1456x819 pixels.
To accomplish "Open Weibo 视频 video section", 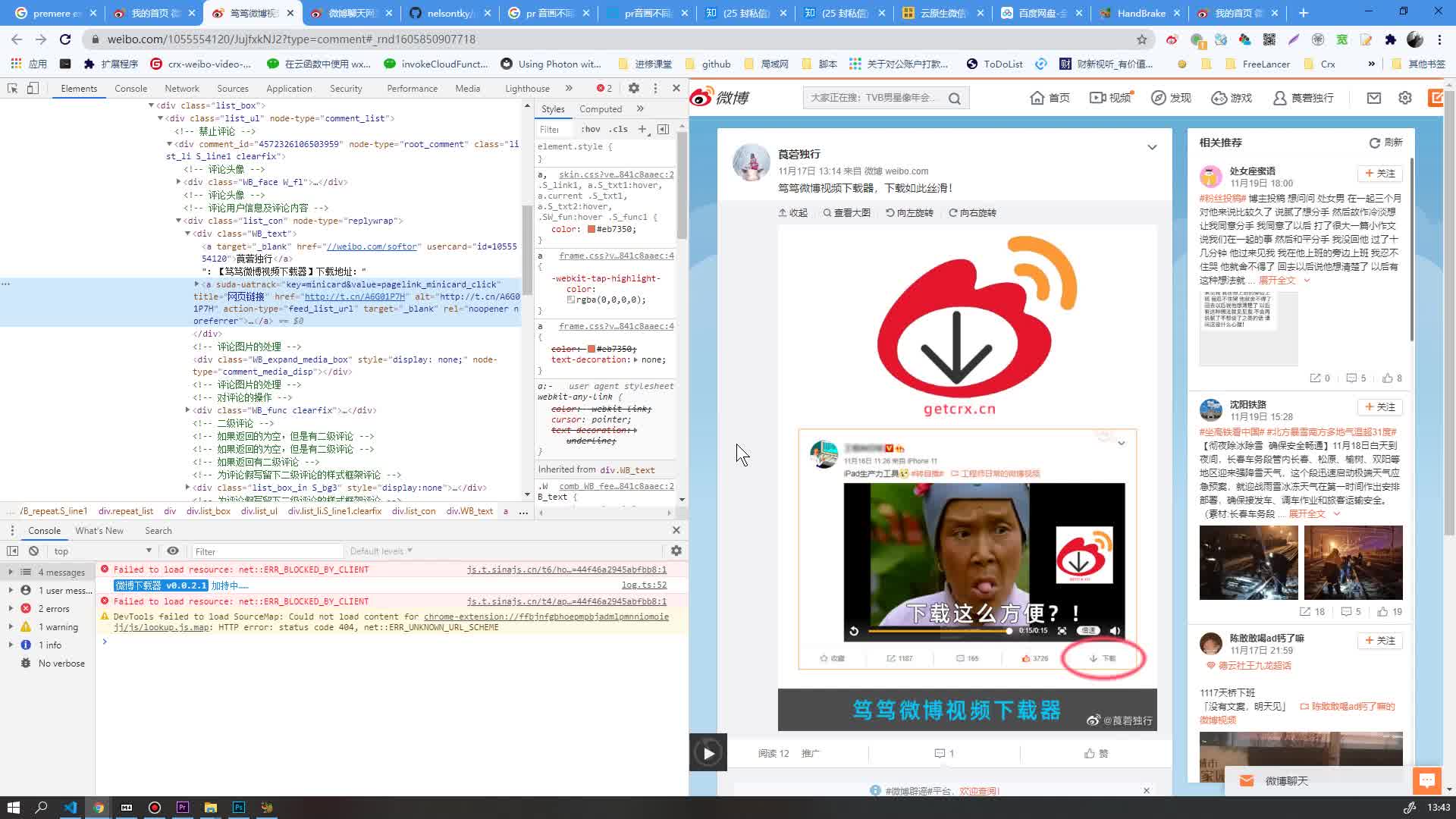I will click(1110, 98).
